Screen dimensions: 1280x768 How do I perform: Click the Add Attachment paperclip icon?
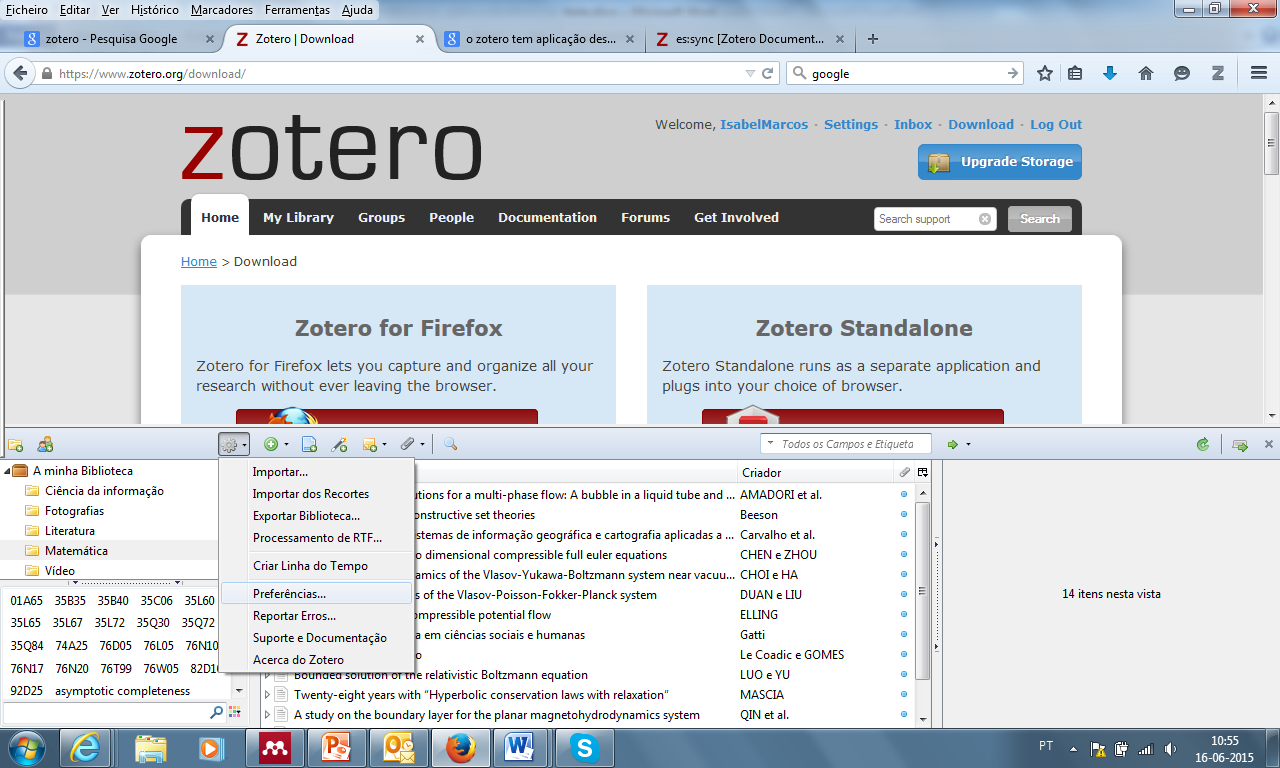coord(407,444)
